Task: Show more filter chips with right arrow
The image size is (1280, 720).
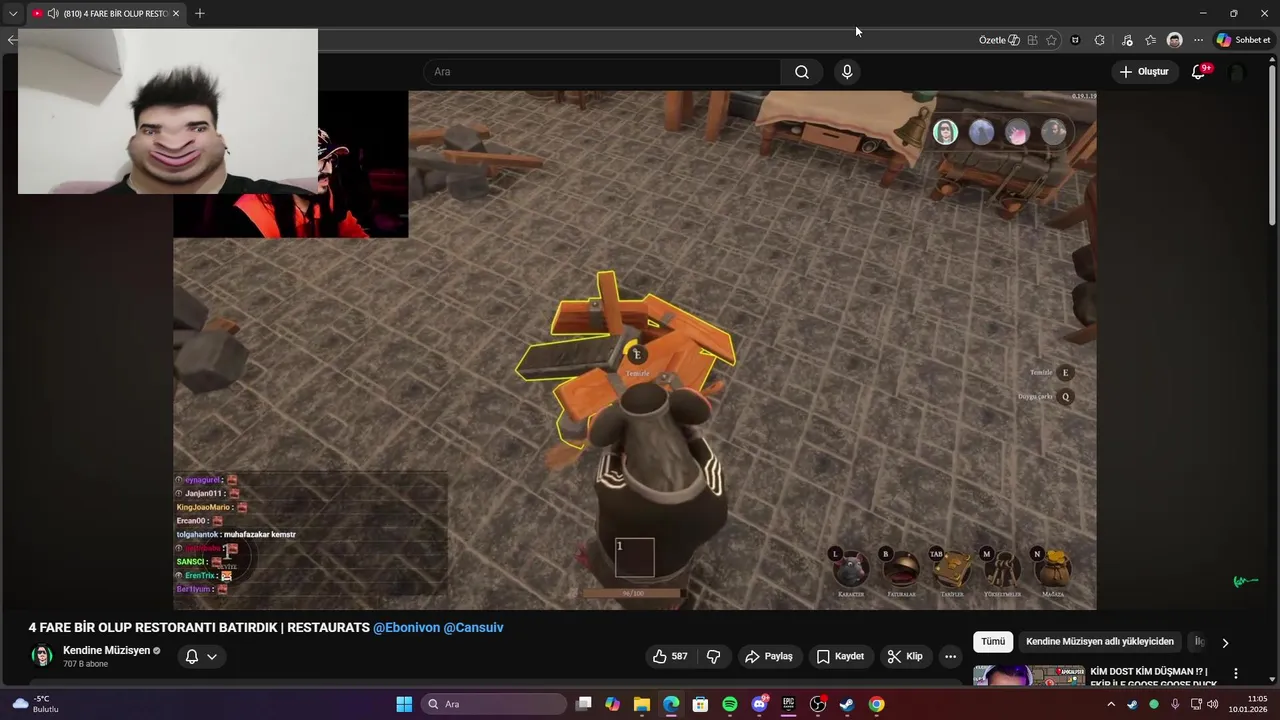Action: 1225,643
